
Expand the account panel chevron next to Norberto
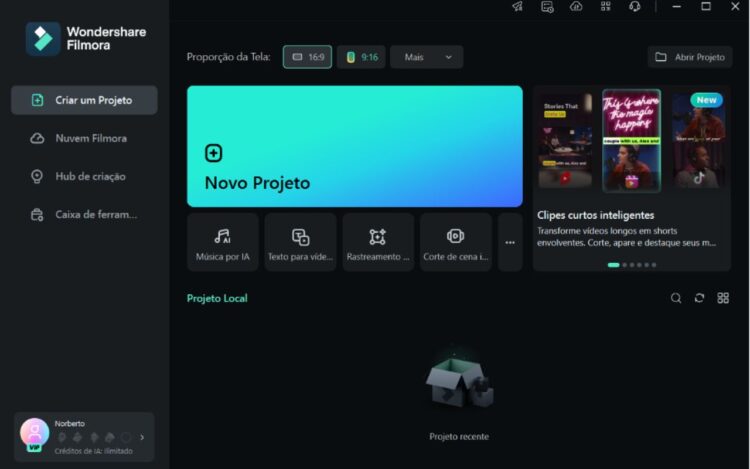point(142,437)
